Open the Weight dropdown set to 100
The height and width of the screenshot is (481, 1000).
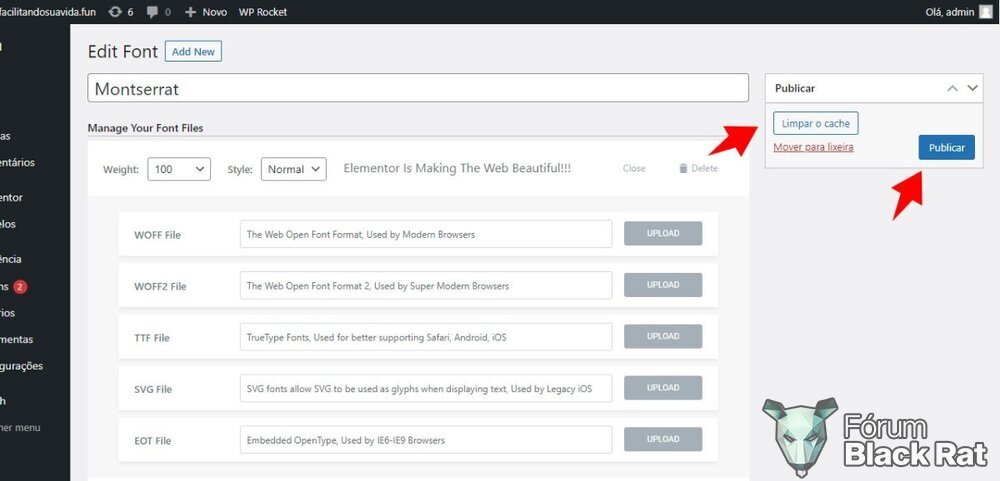pos(179,169)
